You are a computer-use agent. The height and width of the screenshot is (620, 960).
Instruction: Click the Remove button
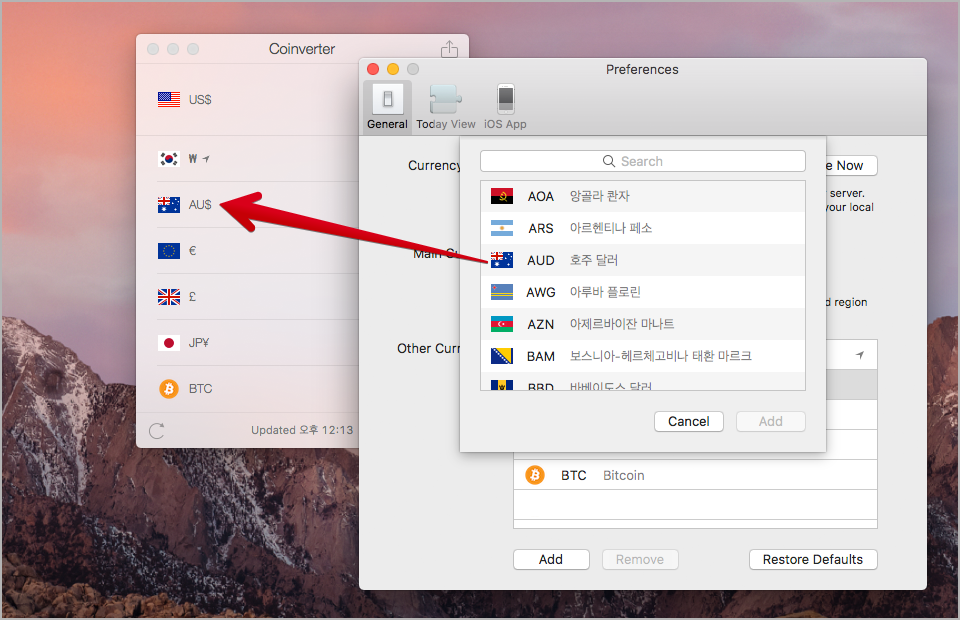pyautogui.click(x=640, y=559)
